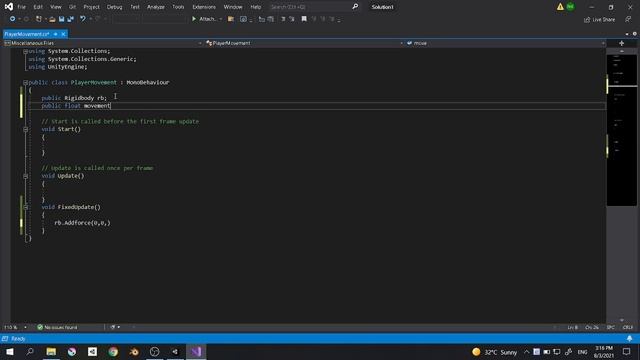640x360 pixels.
Task: Open the Extensions menu
Action: pyautogui.click(x=204, y=7)
